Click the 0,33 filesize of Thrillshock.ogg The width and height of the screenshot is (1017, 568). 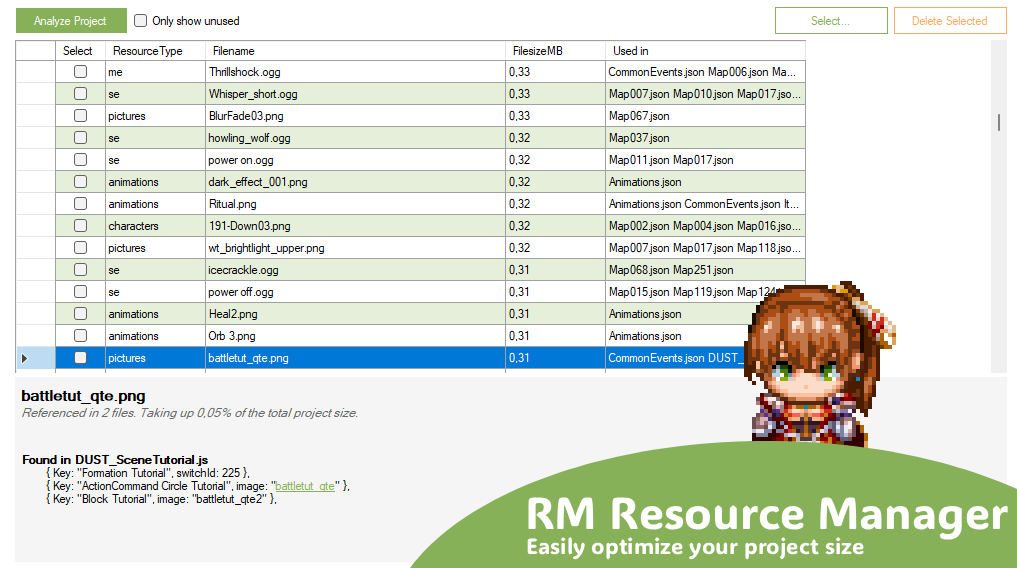(x=555, y=72)
